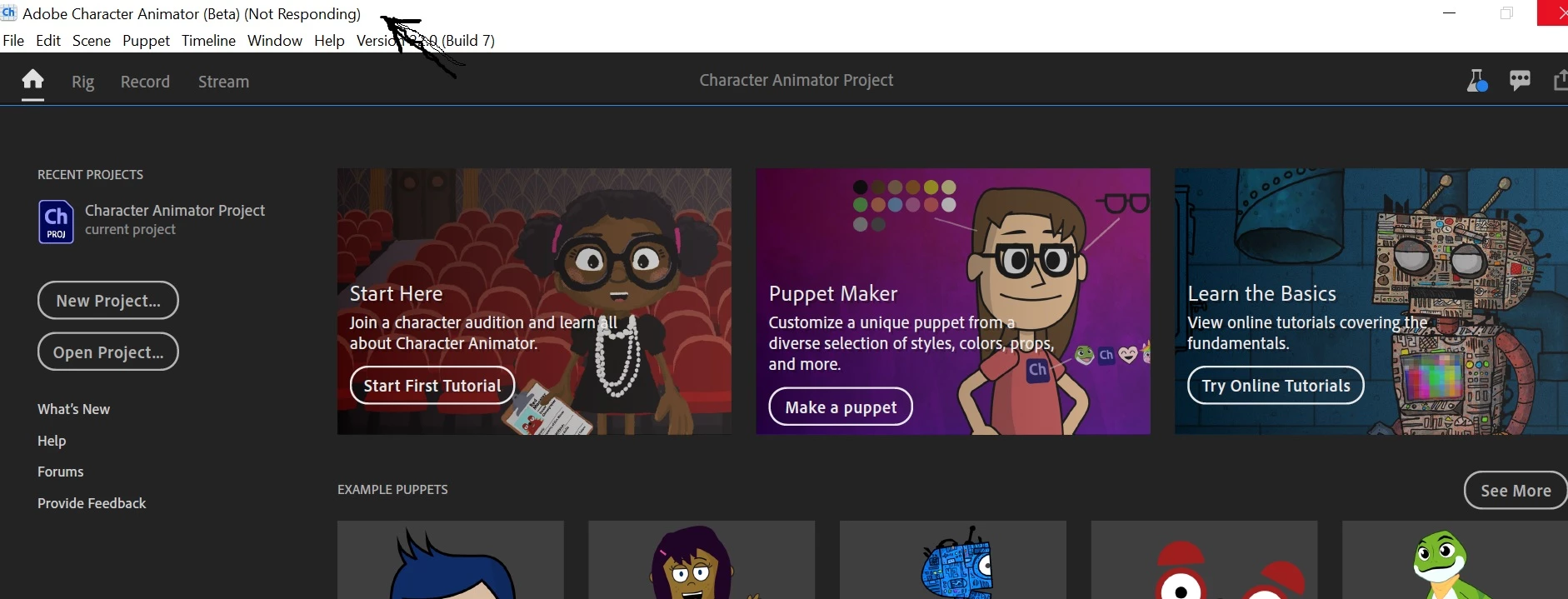The width and height of the screenshot is (1568, 599).
Task: Click the See More button
Action: (1516, 491)
